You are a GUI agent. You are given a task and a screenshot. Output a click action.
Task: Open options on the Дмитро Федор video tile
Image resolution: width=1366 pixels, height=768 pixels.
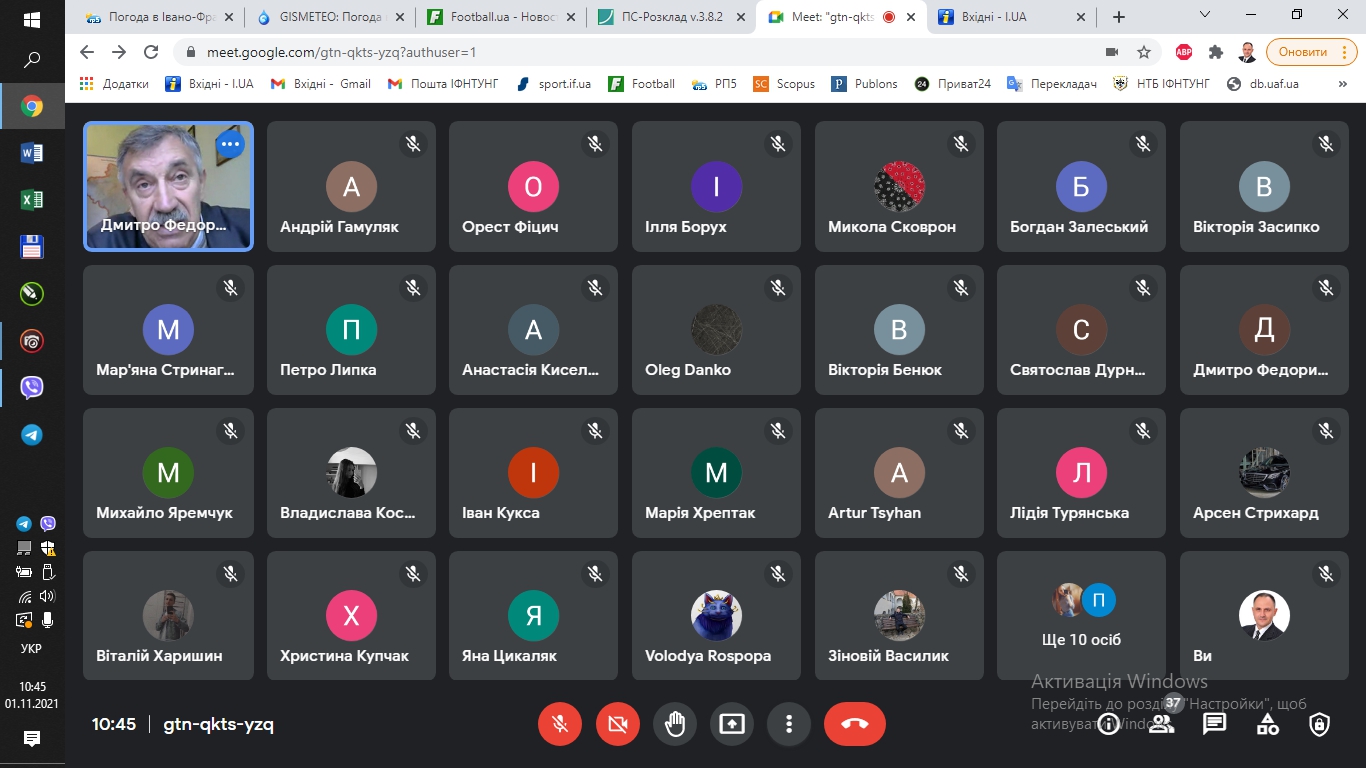[230, 145]
